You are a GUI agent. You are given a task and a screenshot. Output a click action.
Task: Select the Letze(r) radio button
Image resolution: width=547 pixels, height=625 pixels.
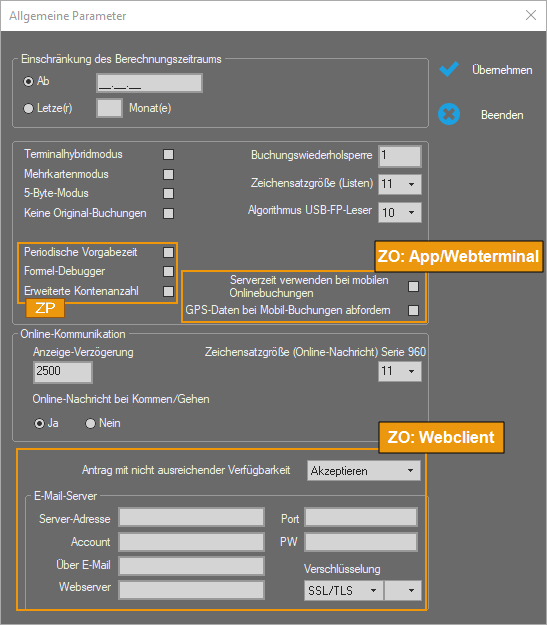point(28,108)
